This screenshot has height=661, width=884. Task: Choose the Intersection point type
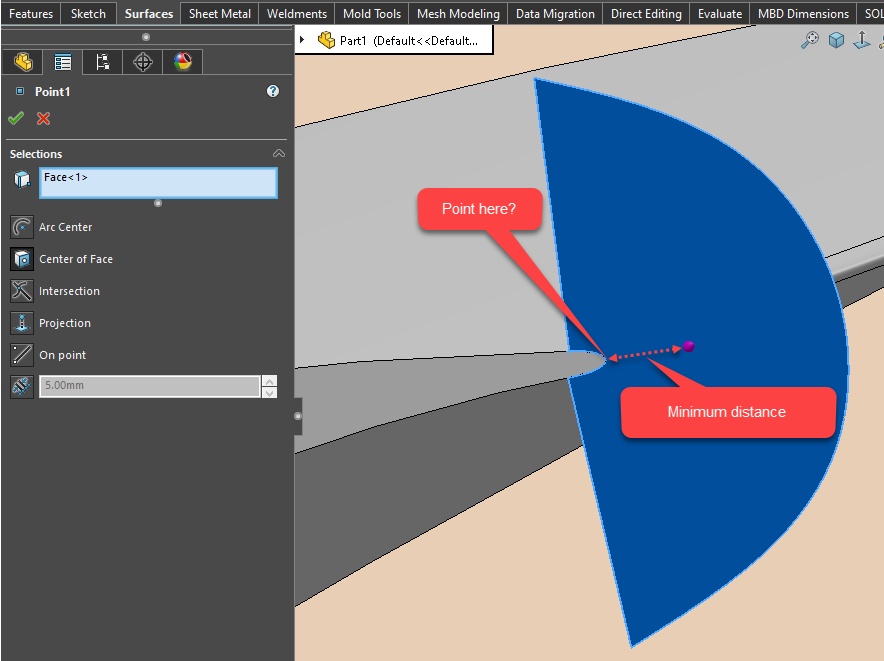pyautogui.click(x=21, y=291)
